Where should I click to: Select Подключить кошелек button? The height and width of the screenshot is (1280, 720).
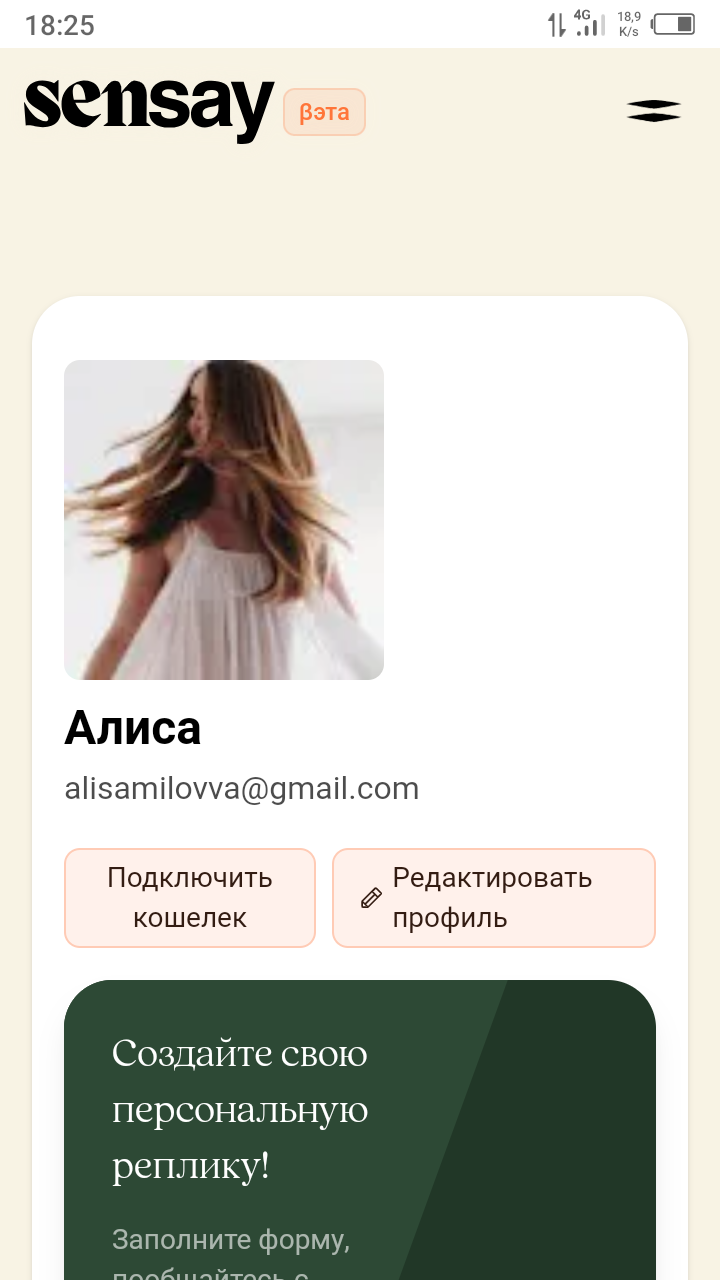click(x=190, y=898)
